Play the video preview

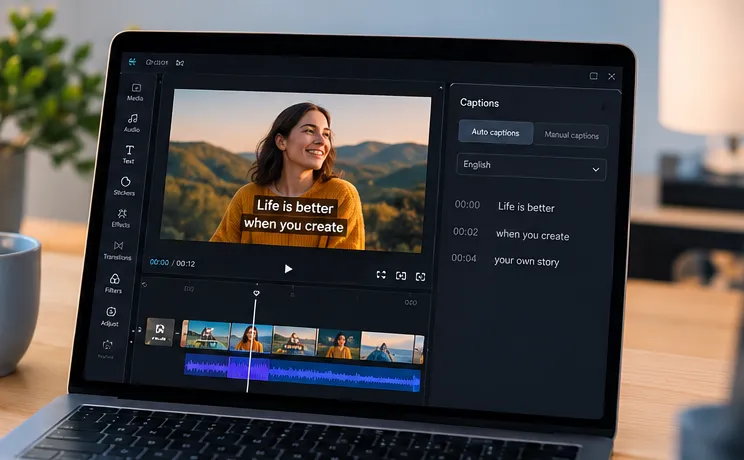point(288,269)
